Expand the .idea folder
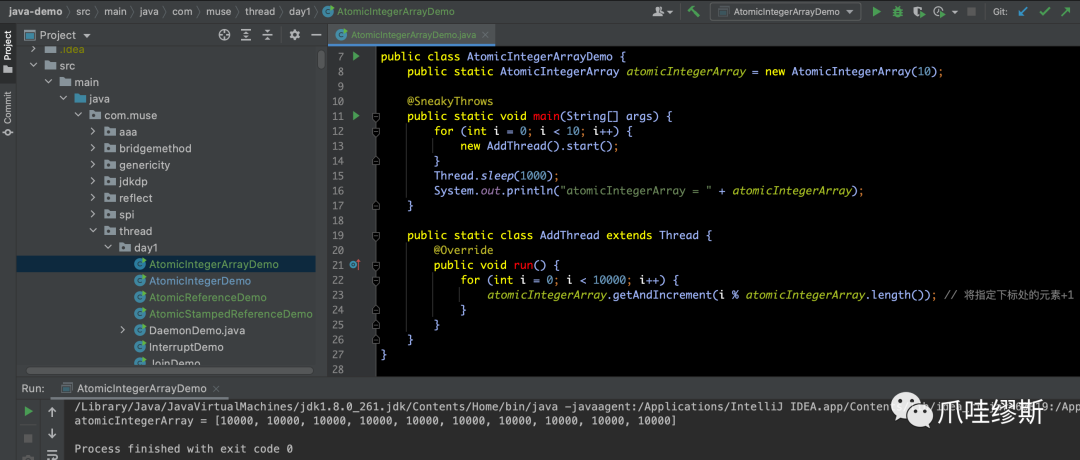This screenshot has width=1080, height=460. tap(35, 49)
